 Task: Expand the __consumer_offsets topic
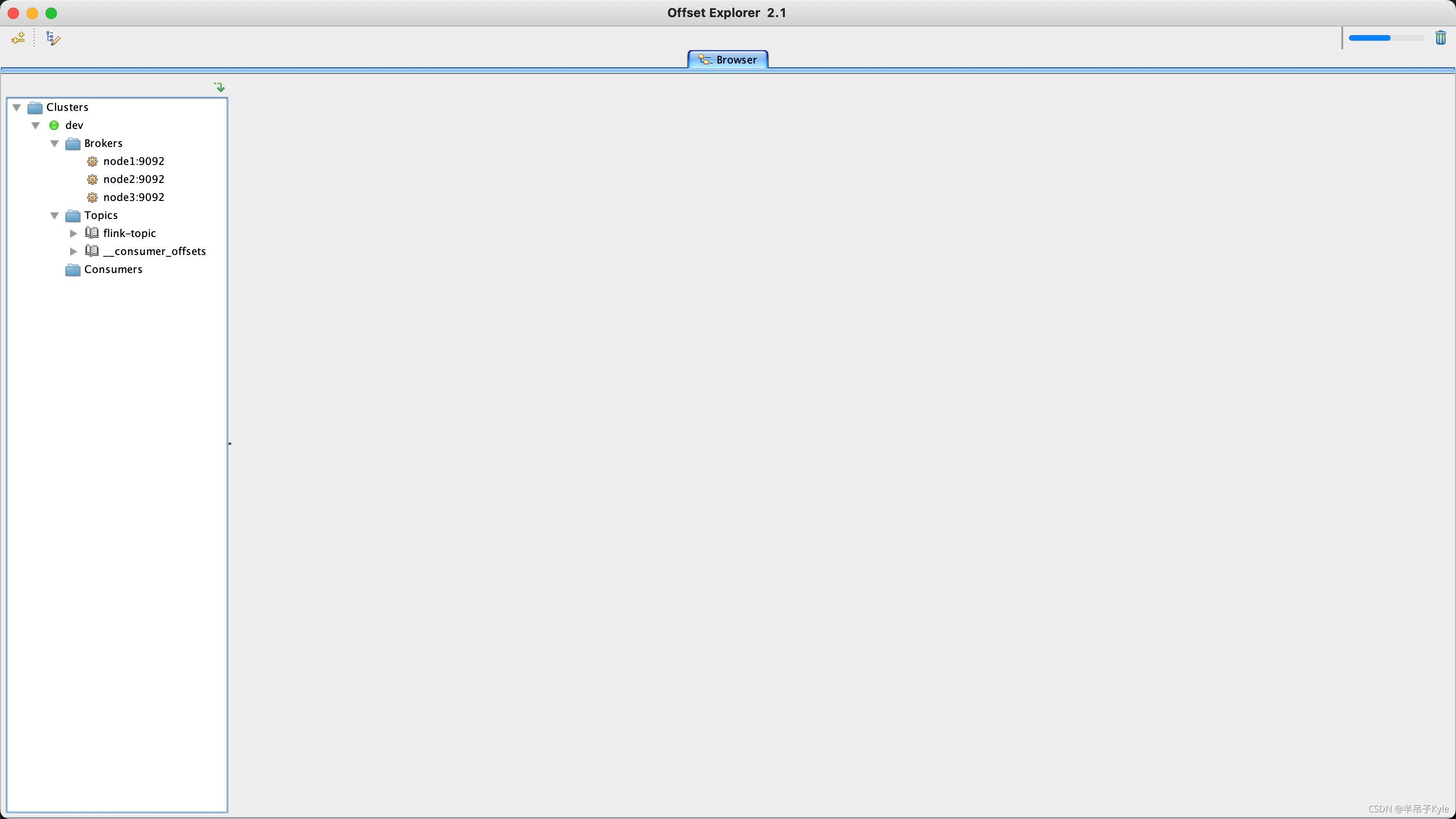point(74,251)
